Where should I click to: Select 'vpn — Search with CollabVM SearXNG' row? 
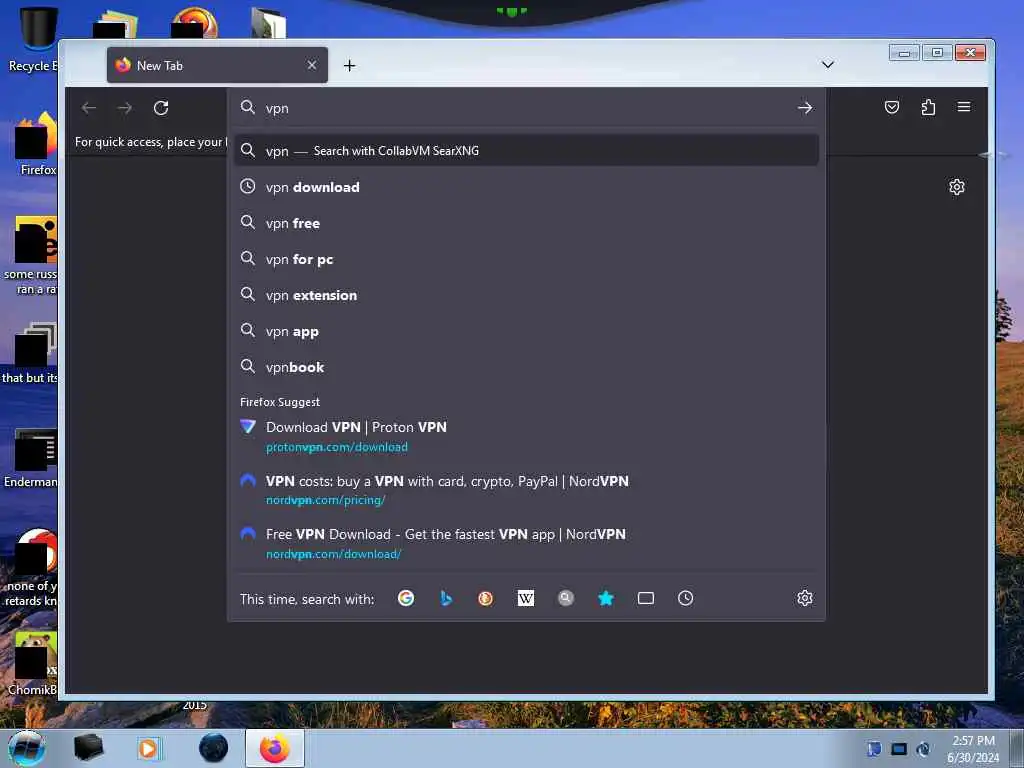point(526,151)
